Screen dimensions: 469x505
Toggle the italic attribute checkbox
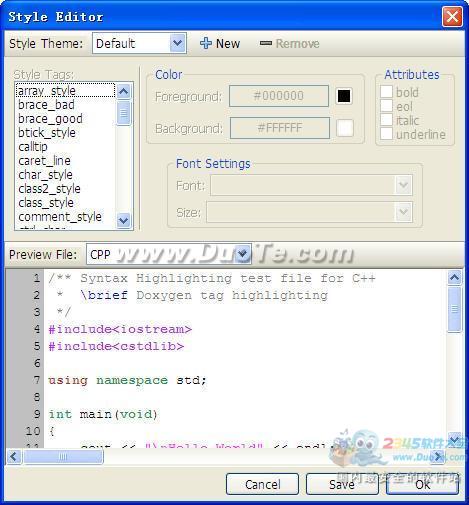(x=386, y=120)
